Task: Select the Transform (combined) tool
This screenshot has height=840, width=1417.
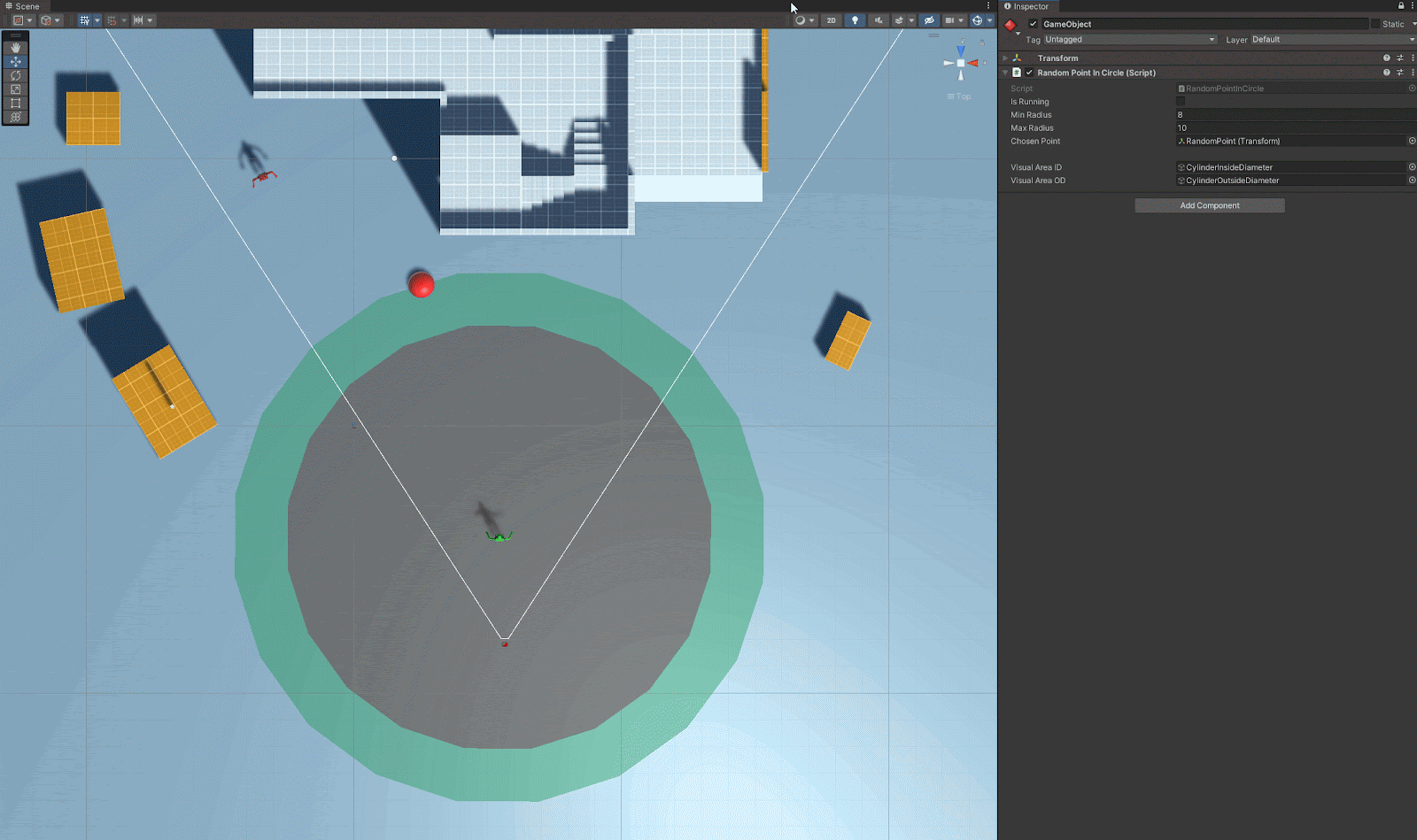Action: pos(15,117)
